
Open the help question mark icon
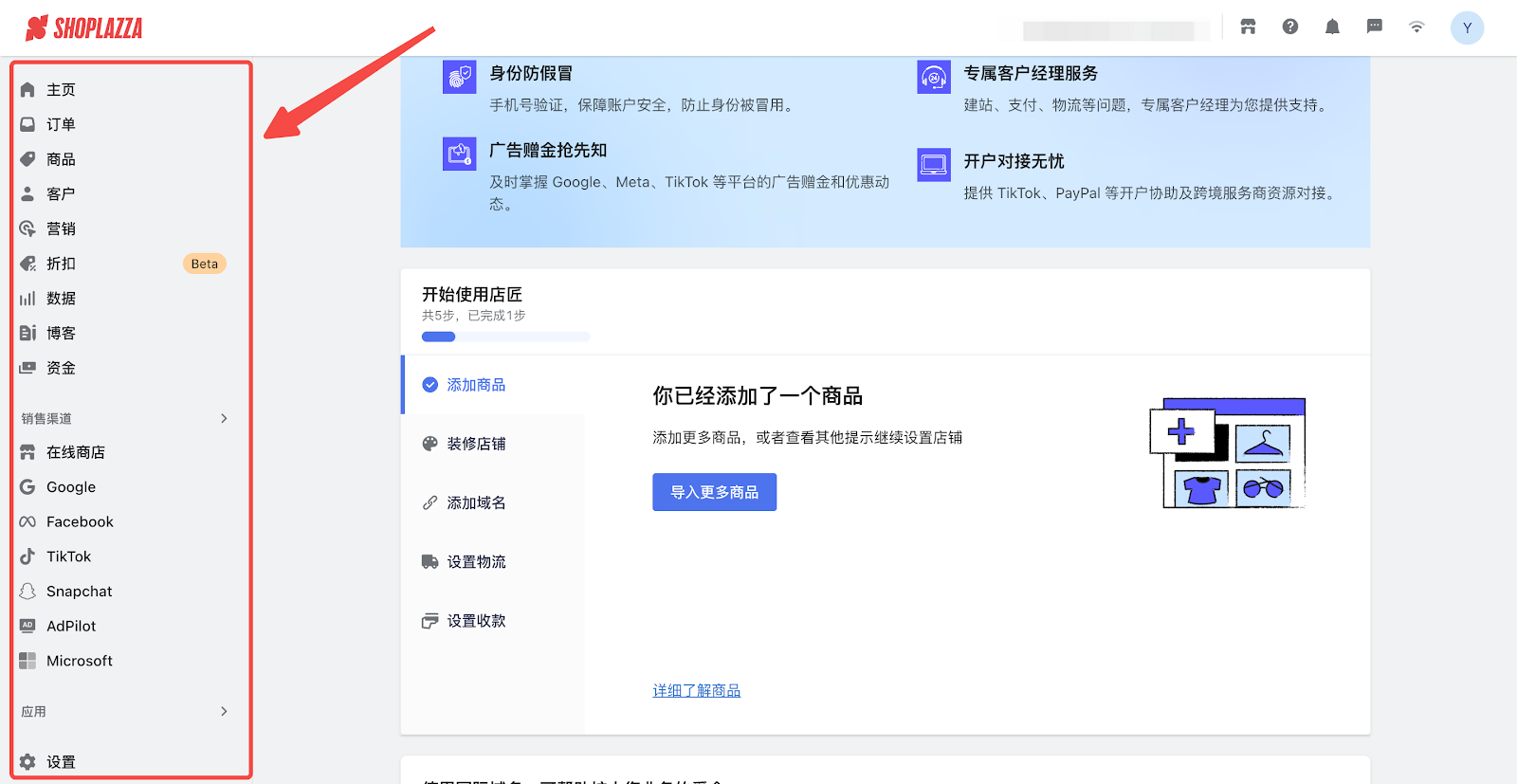click(1290, 27)
